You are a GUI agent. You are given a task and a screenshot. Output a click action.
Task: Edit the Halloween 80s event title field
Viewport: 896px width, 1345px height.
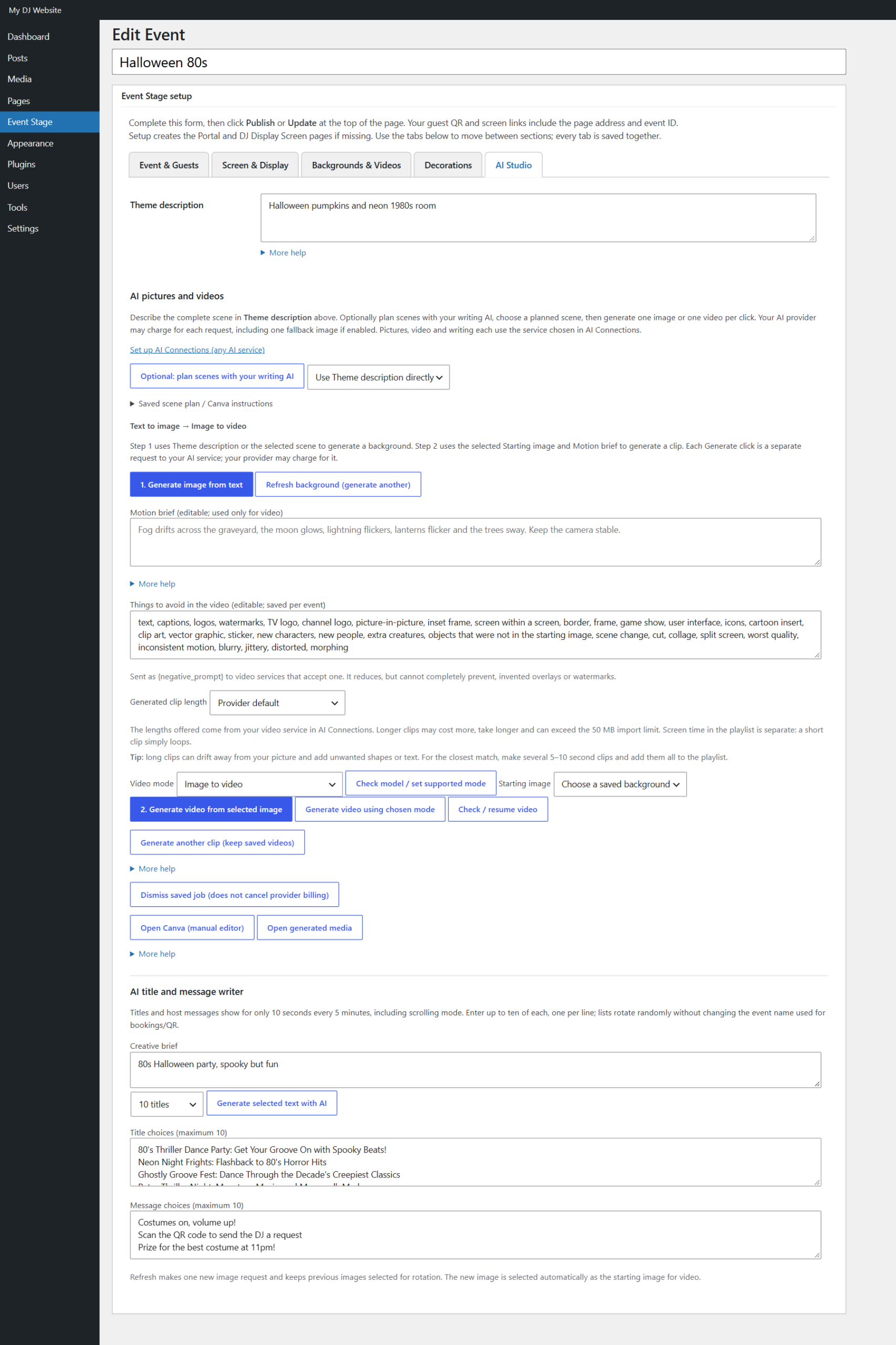click(x=478, y=62)
